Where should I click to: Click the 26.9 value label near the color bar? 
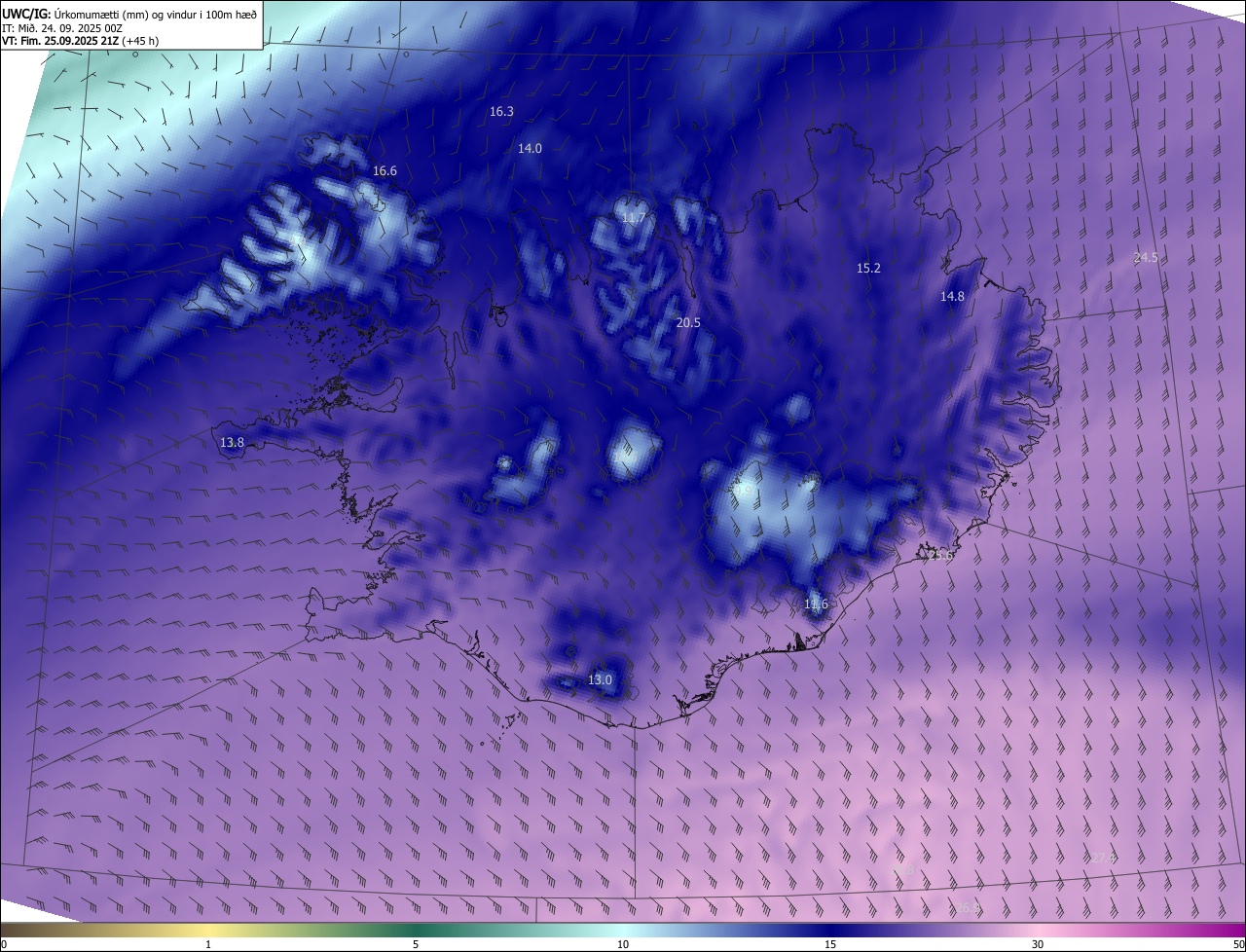[x=967, y=908]
